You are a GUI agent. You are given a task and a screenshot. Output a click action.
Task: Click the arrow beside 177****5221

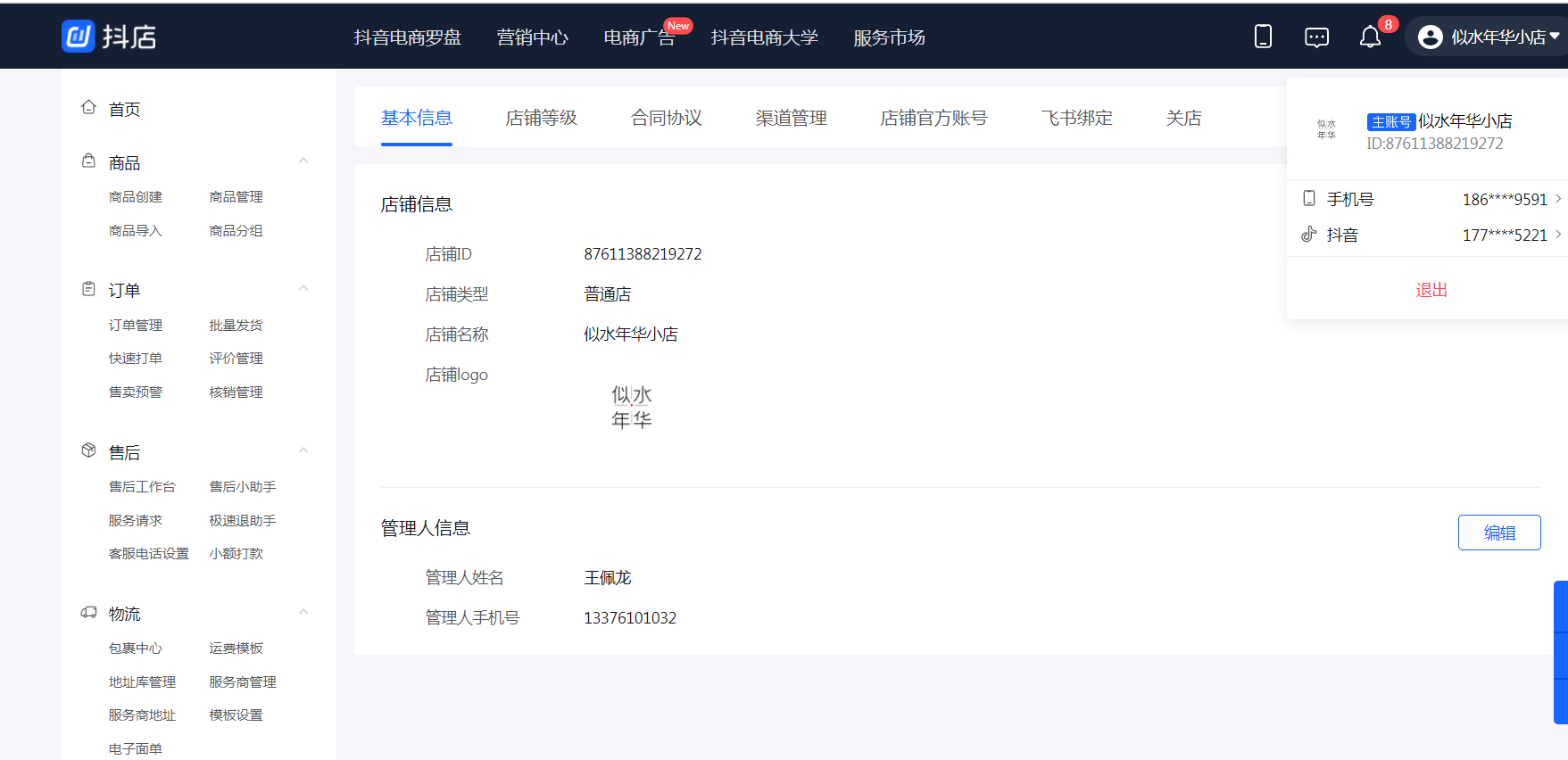point(1558,235)
